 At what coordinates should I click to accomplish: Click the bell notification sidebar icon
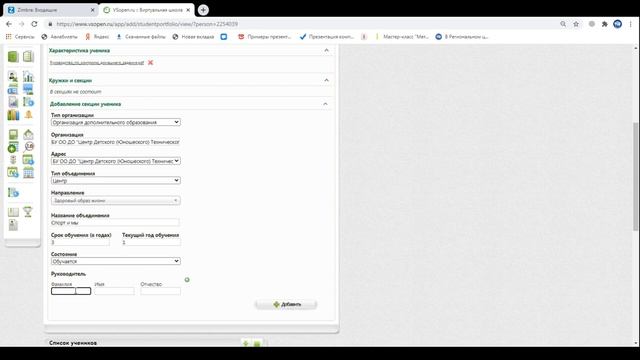tap(28, 115)
